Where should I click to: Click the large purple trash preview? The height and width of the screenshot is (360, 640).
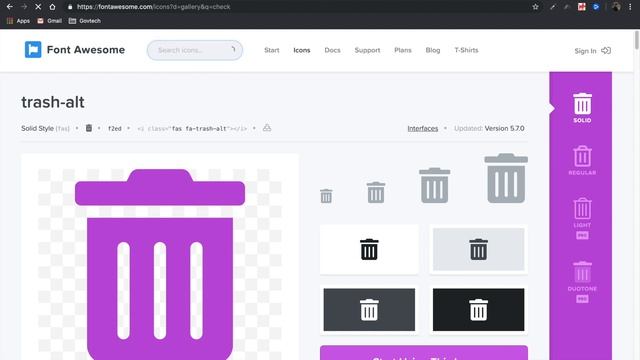click(160, 264)
